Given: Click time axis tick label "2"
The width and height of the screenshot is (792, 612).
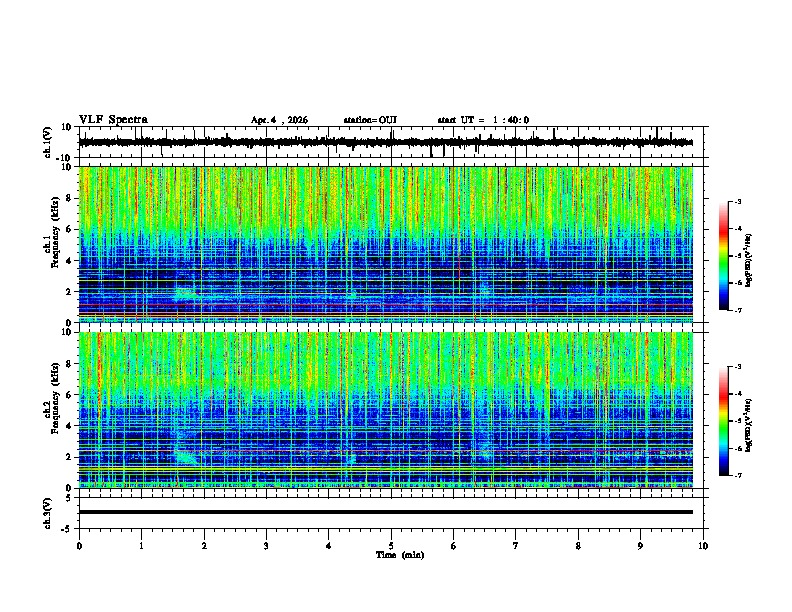Looking at the screenshot, I should [204, 546].
